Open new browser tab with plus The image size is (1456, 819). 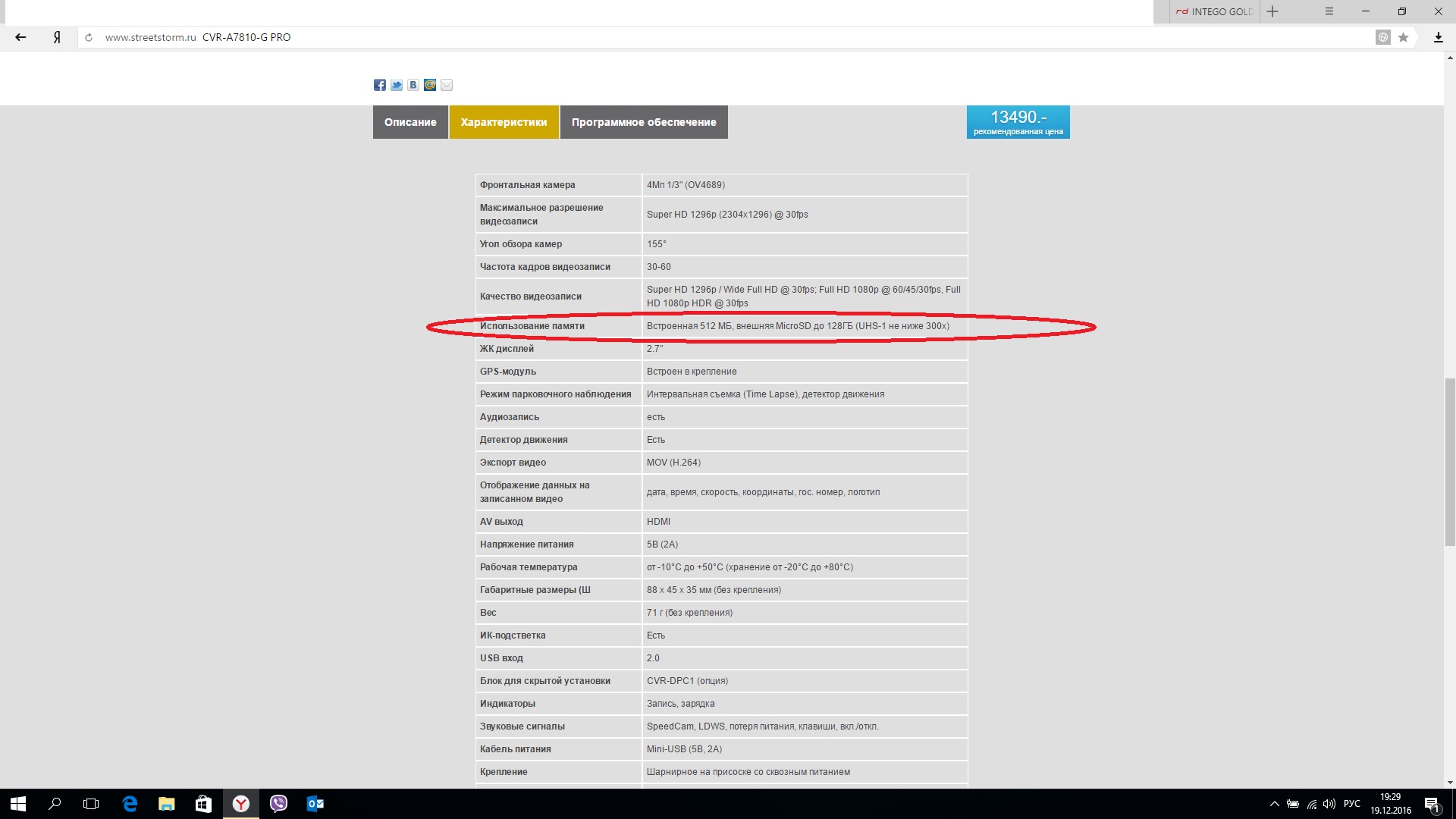pos(1272,11)
